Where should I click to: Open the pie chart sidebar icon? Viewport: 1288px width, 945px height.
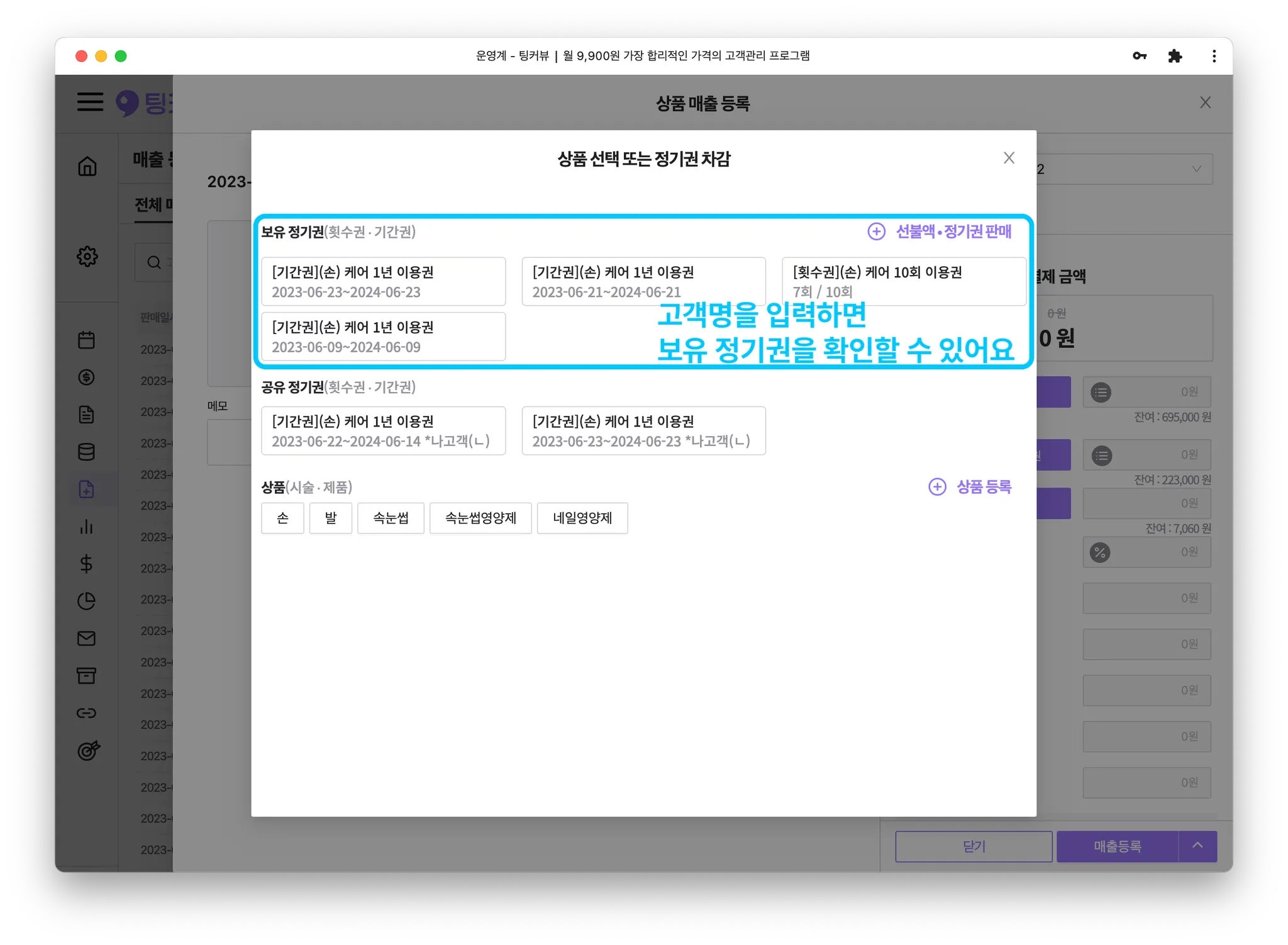pyautogui.click(x=86, y=601)
